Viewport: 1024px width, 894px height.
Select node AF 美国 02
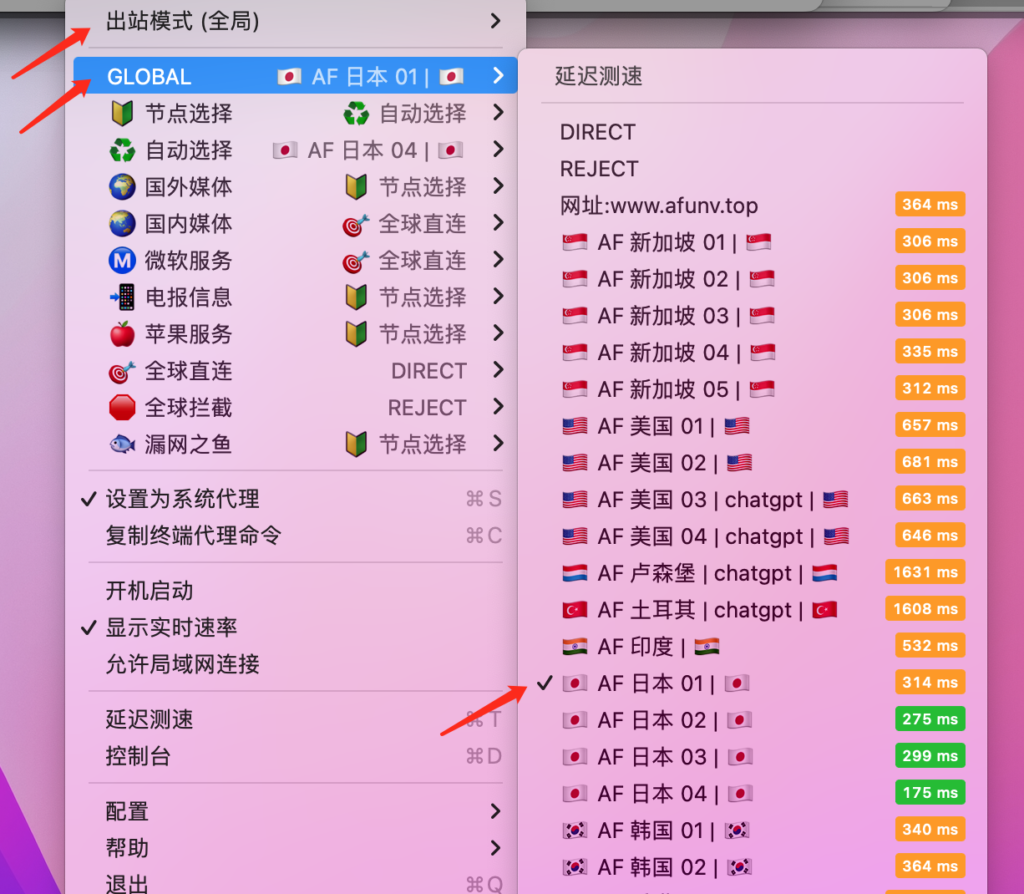point(752,463)
